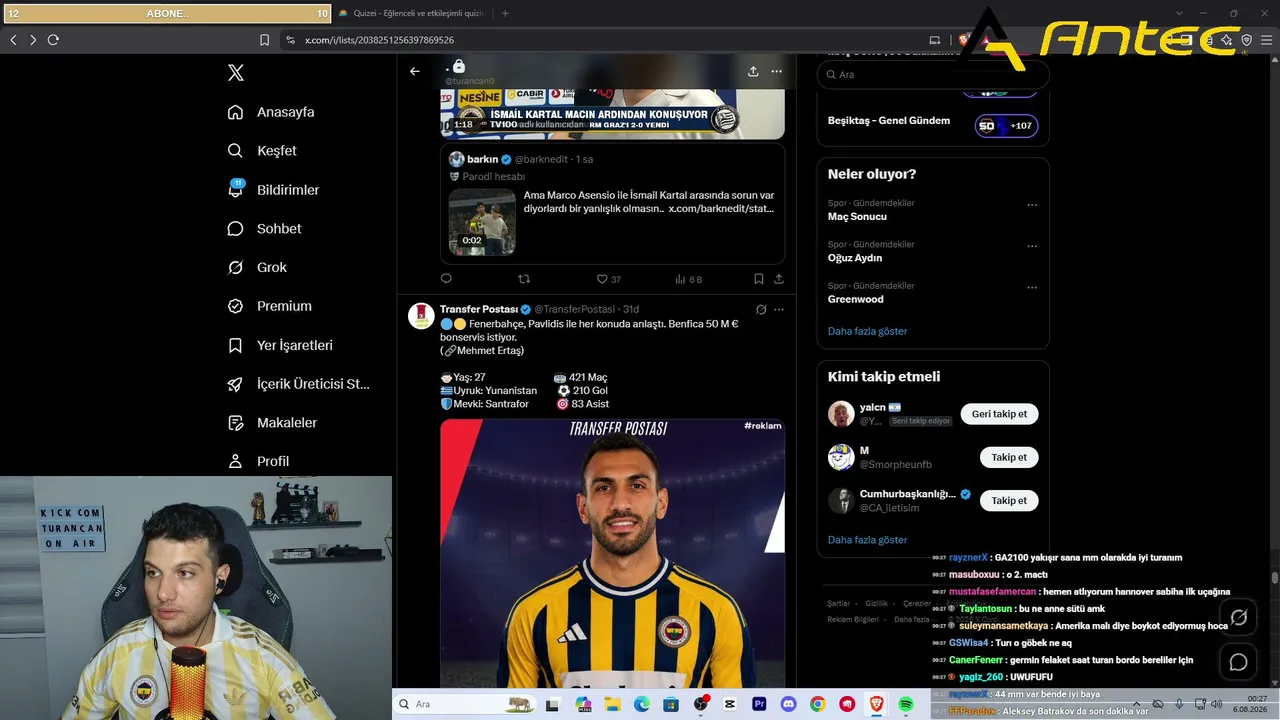The width and height of the screenshot is (1280, 720).
Task: Open more options on Transfer Postası post
Action: tap(779, 310)
